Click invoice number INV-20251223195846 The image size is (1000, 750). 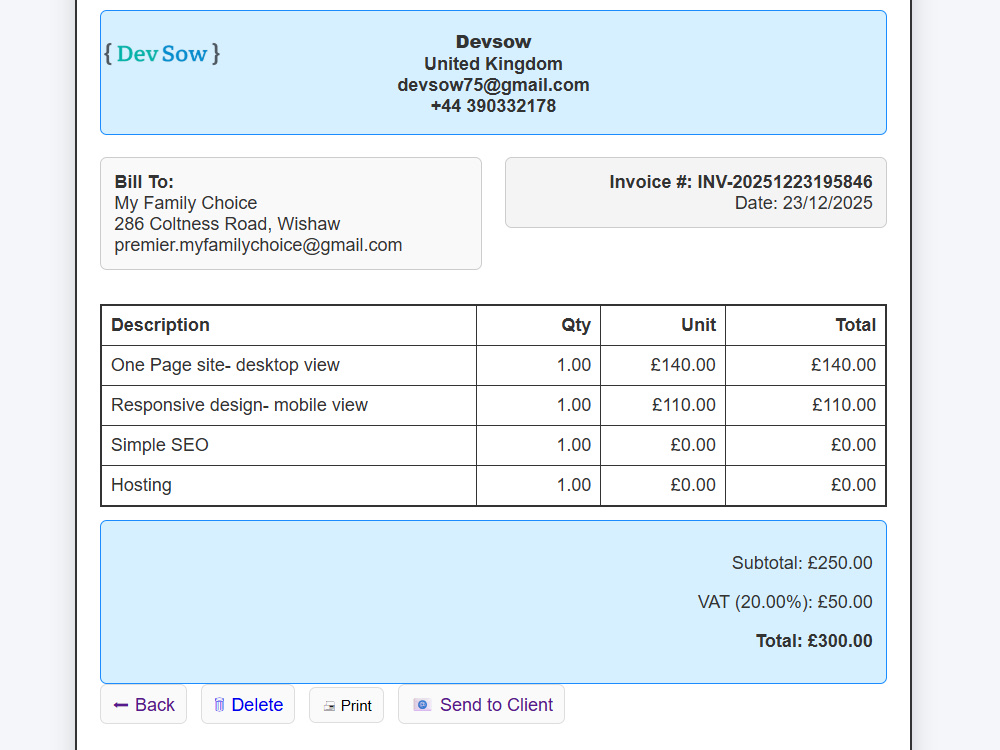pyautogui.click(x=784, y=182)
